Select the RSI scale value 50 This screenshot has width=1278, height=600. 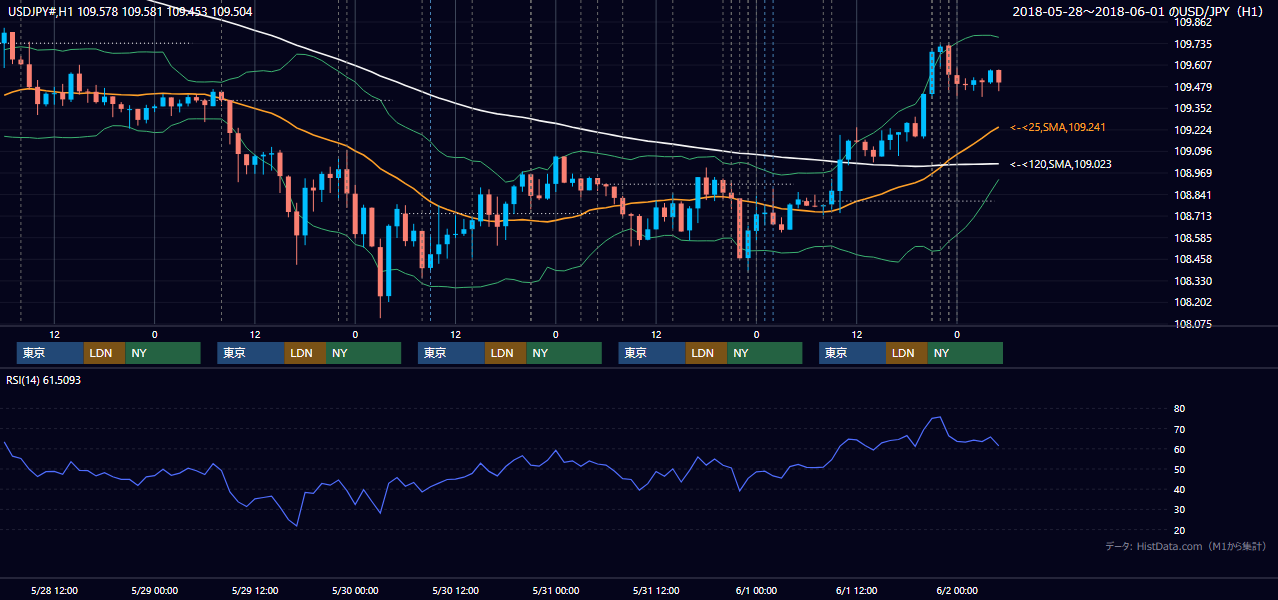[x=1180, y=469]
